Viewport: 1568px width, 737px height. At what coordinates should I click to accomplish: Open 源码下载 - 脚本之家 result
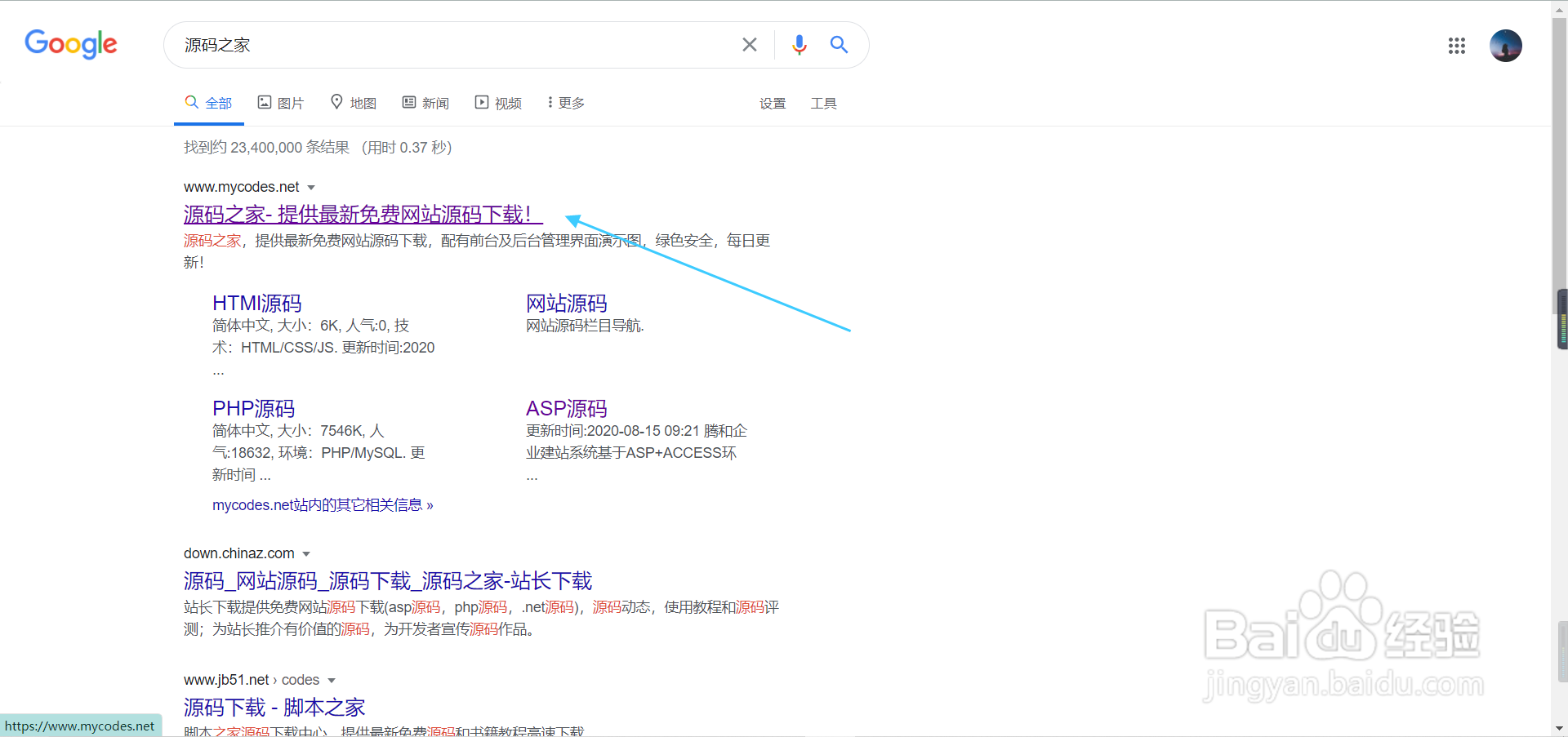tap(274, 708)
